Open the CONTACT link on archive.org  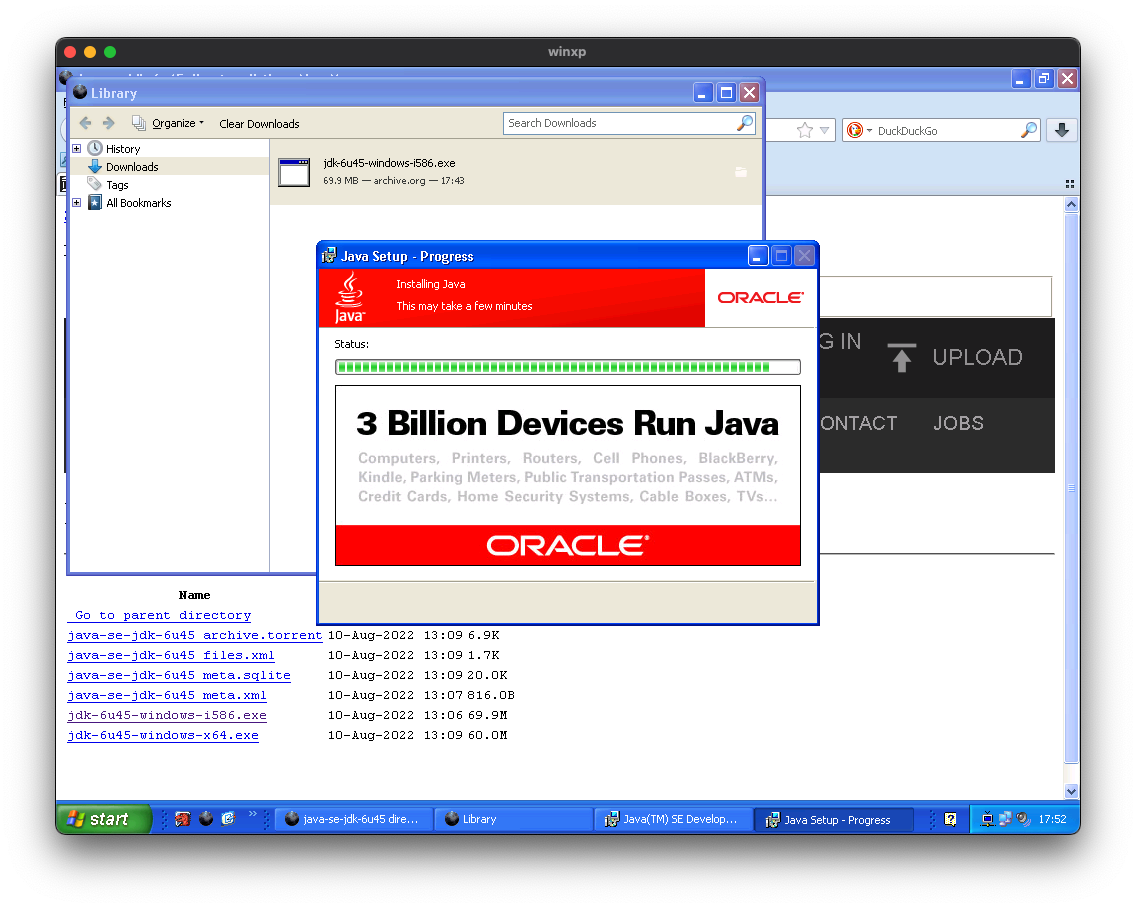[859, 423]
